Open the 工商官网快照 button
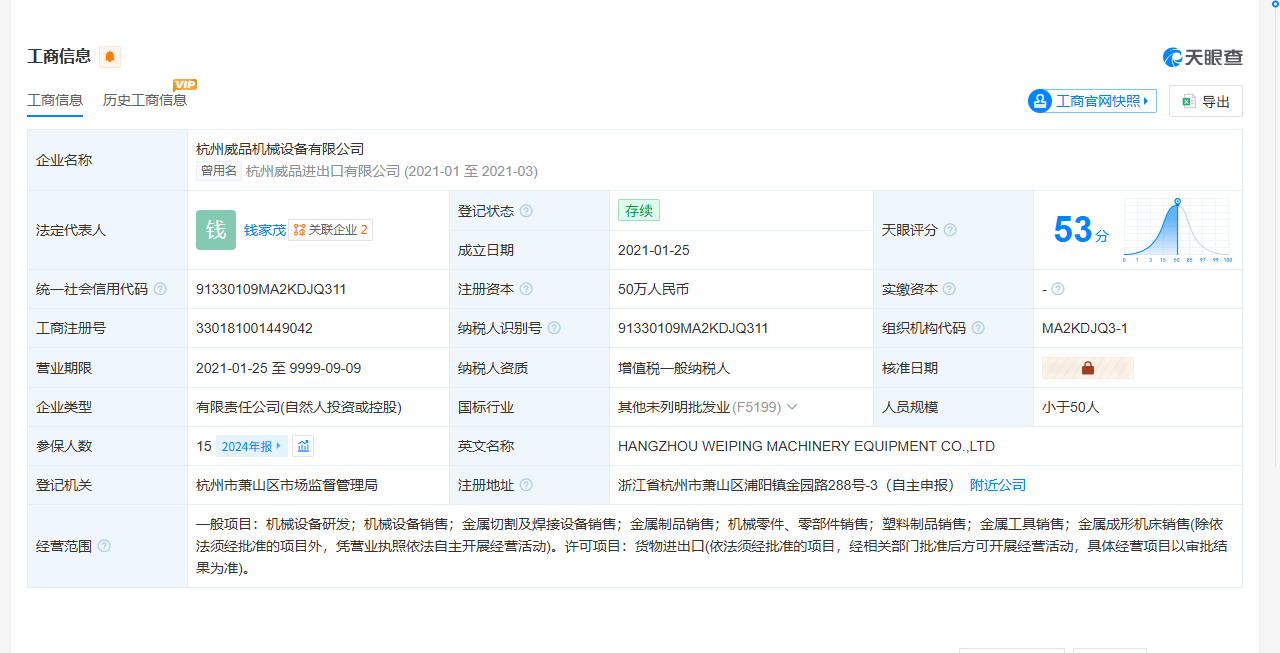 (1092, 101)
